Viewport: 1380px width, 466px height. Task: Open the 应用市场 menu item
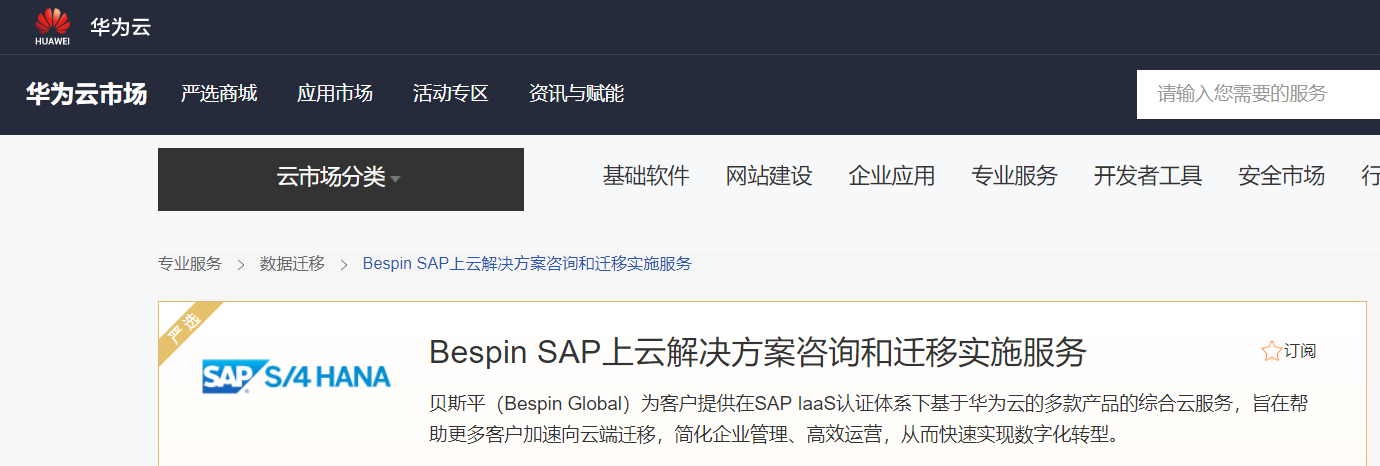click(x=335, y=94)
